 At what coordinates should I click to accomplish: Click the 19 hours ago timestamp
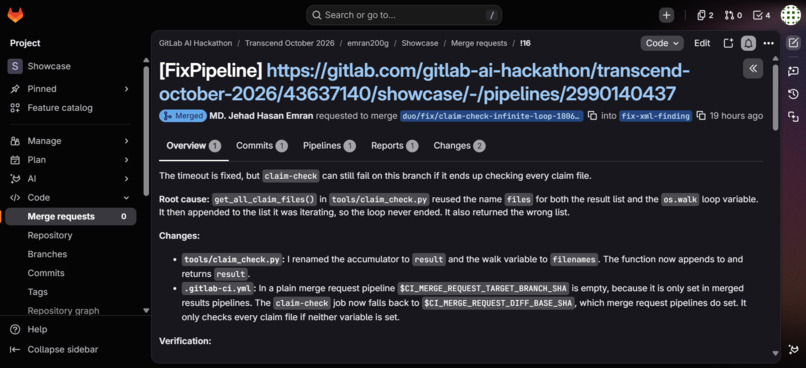pos(736,116)
